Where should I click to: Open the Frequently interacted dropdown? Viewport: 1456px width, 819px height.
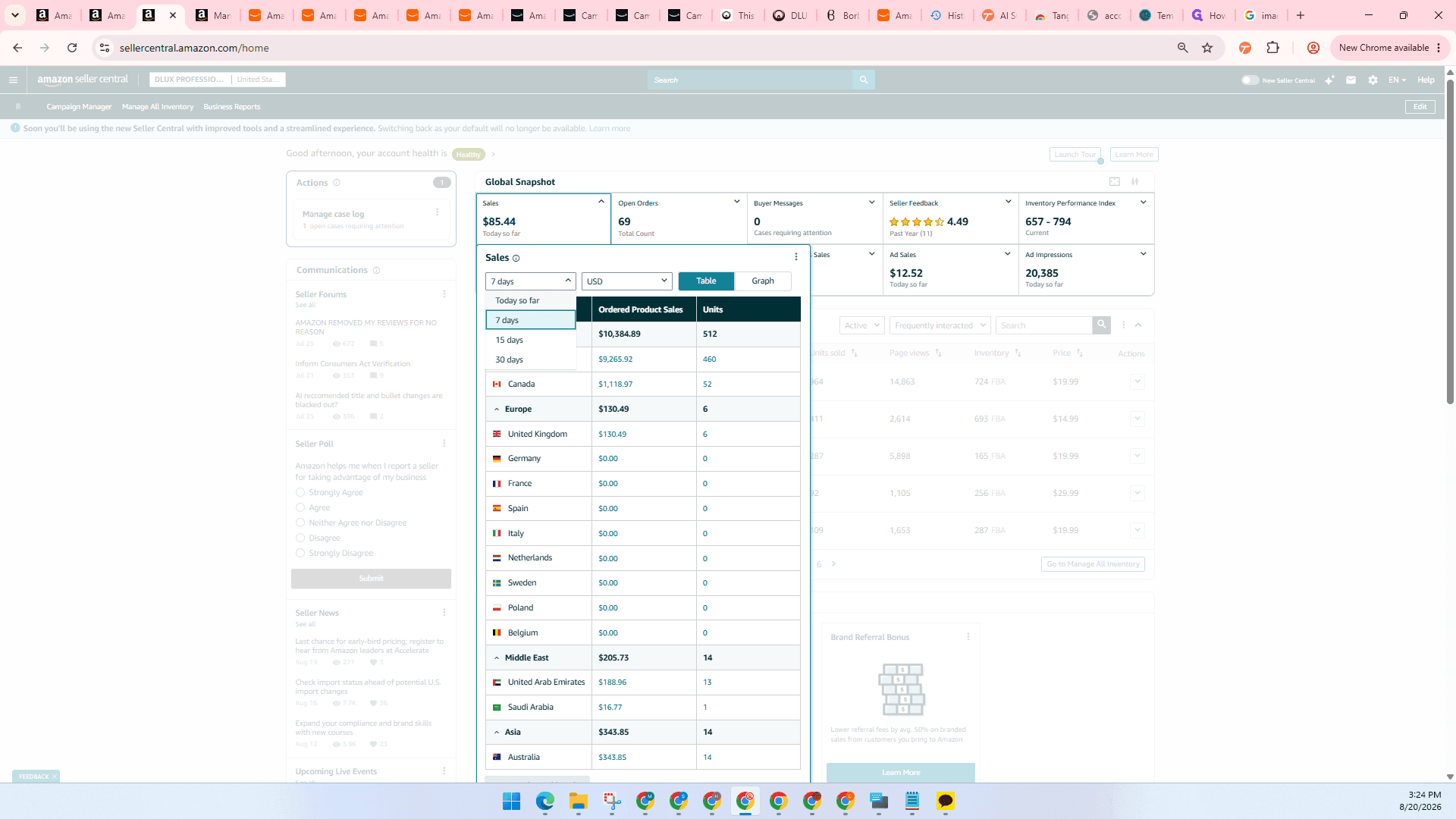point(940,325)
